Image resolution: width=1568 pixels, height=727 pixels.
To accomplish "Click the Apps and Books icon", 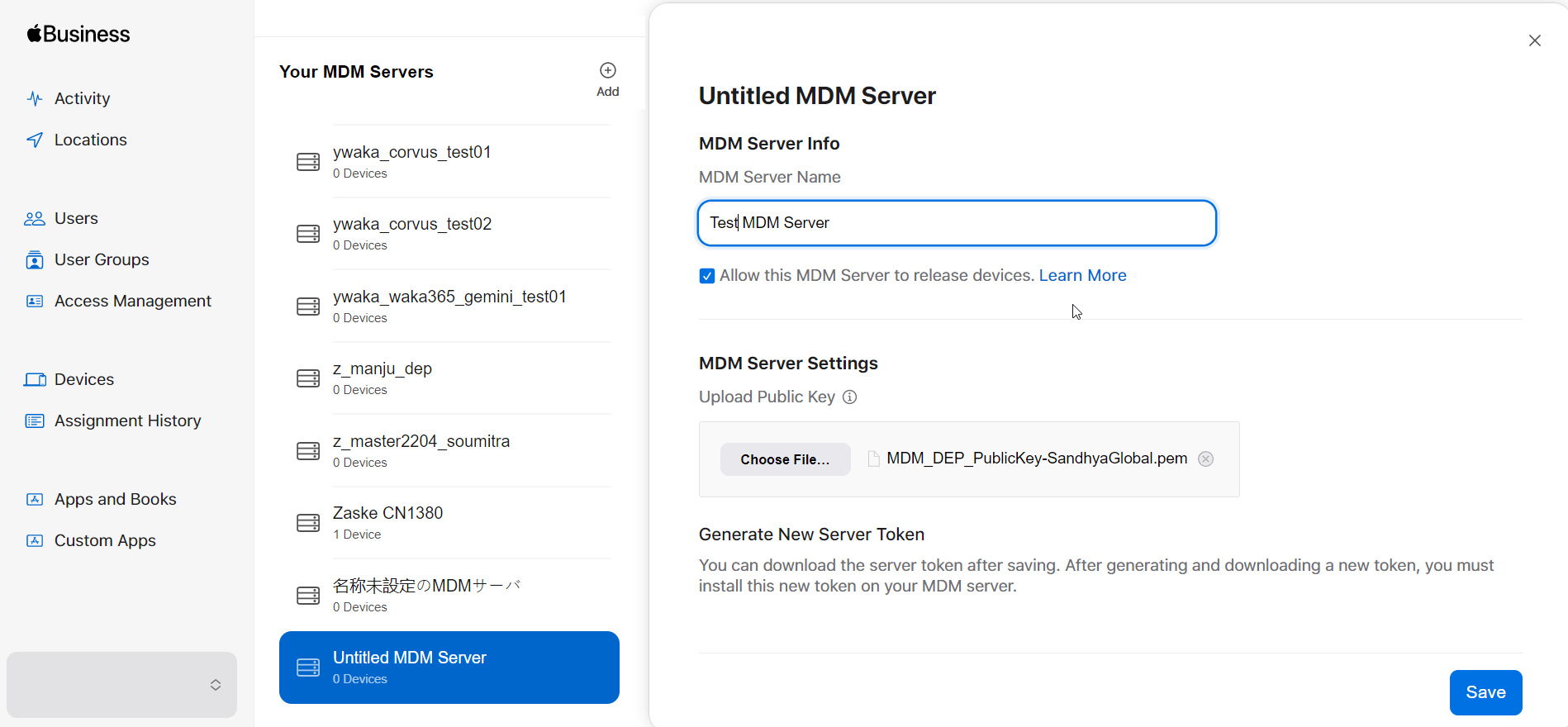I will tap(35, 500).
